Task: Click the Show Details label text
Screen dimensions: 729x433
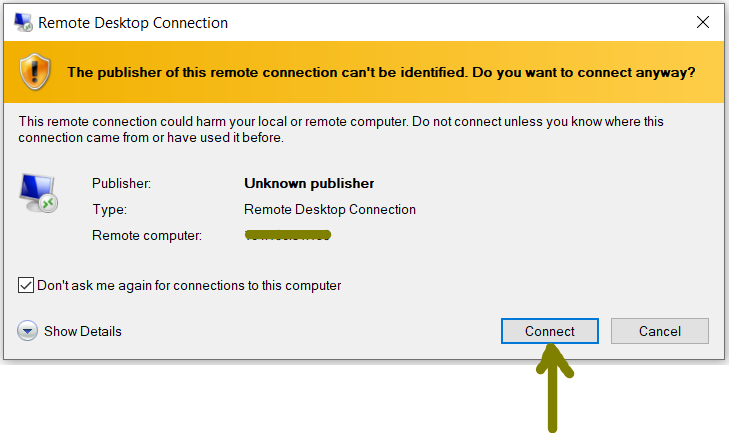Action: pyautogui.click(x=83, y=331)
